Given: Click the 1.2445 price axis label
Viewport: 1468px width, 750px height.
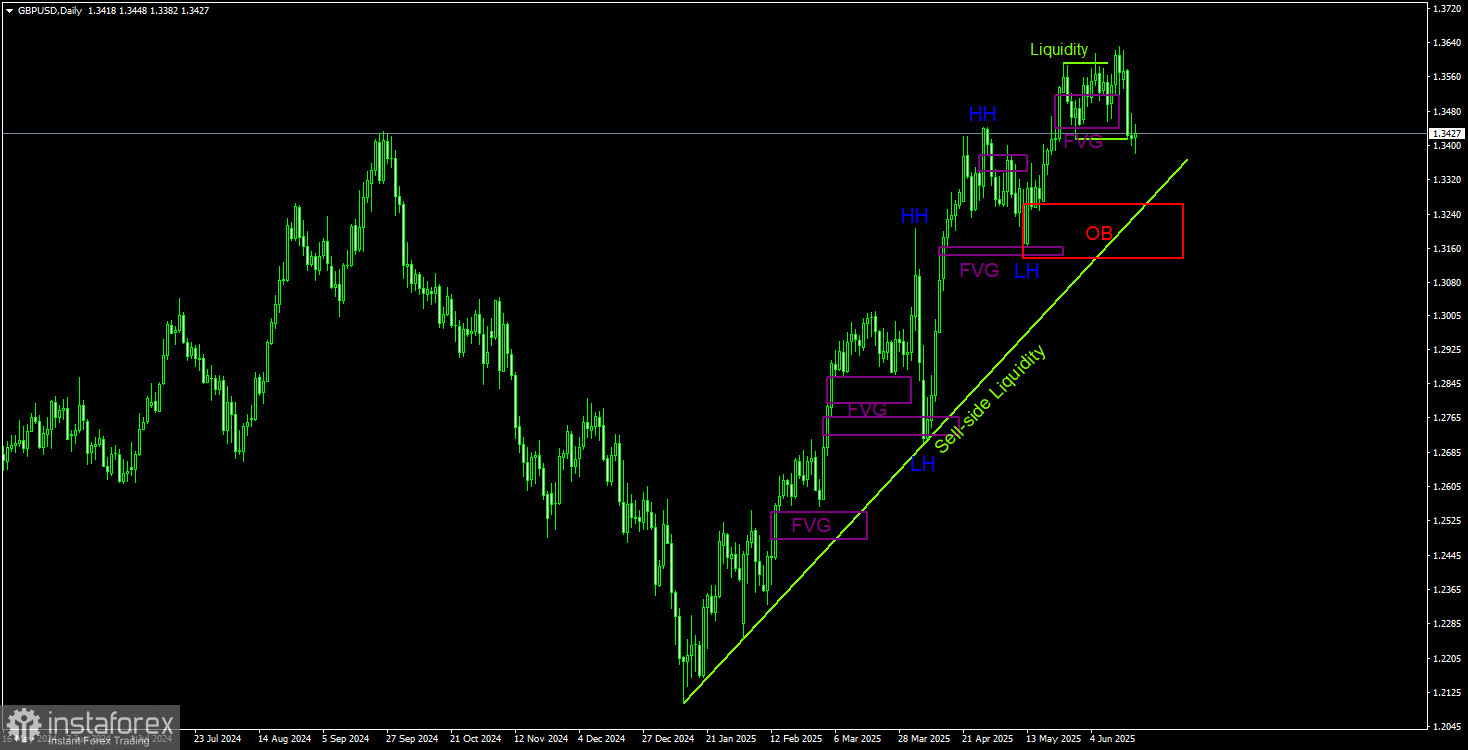Looking at the screenshot, I should pyautogui.click(x=1445, y=555).
